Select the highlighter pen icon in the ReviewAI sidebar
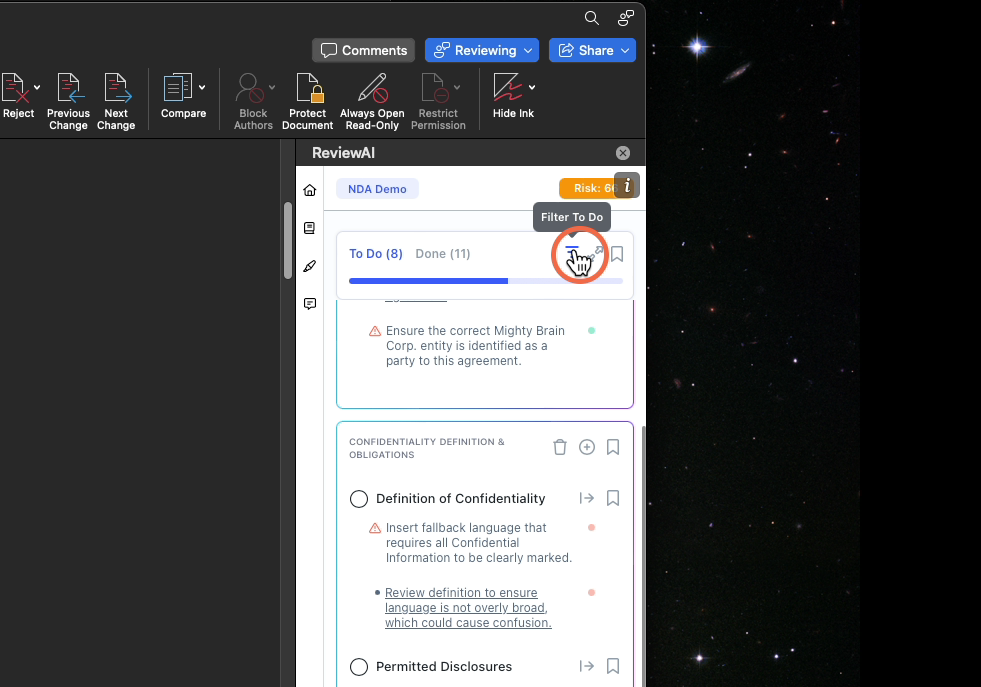The width and height of the screenshot is (981, 687). 310,266
